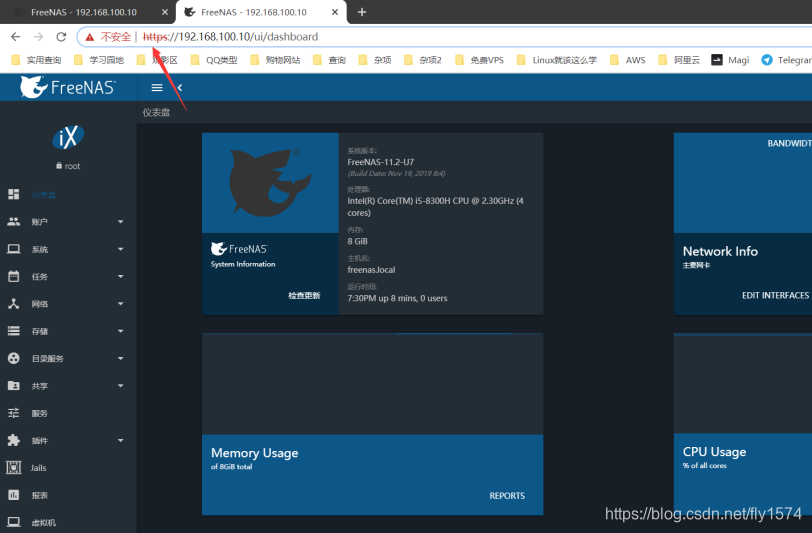Screen dimensions: 812x533
Task: Click the not-secure warning triangle
Action: 90,37
